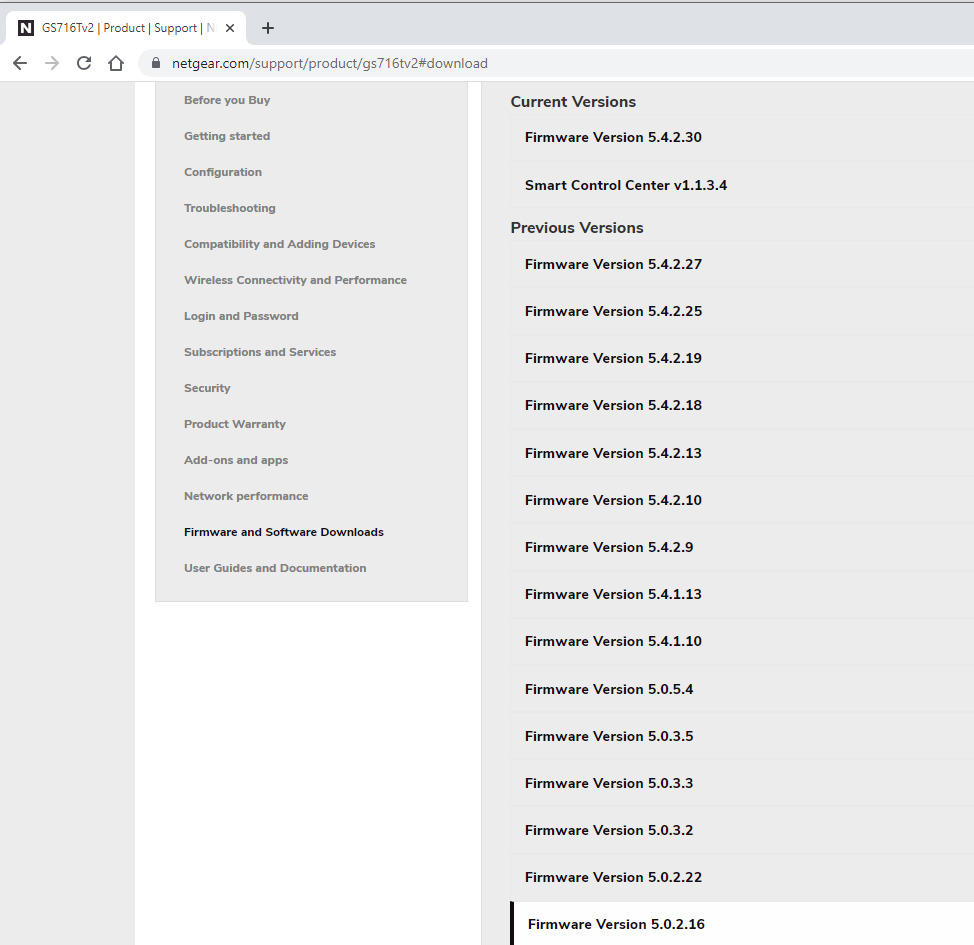Expand Smart Control Center v1.1.3.4
Screen dimensions: 974x945
click(625, 186)
